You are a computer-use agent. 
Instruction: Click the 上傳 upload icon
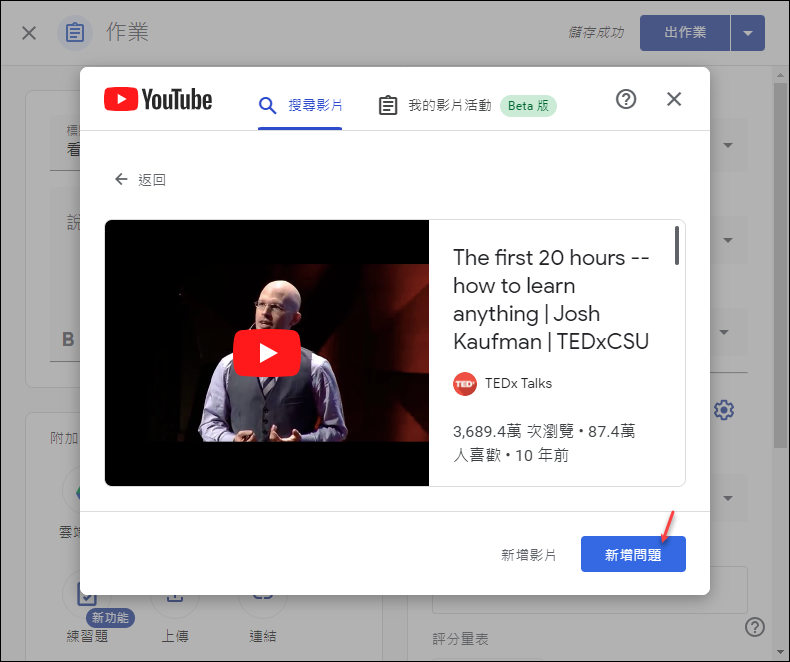[x=175, y=597]
